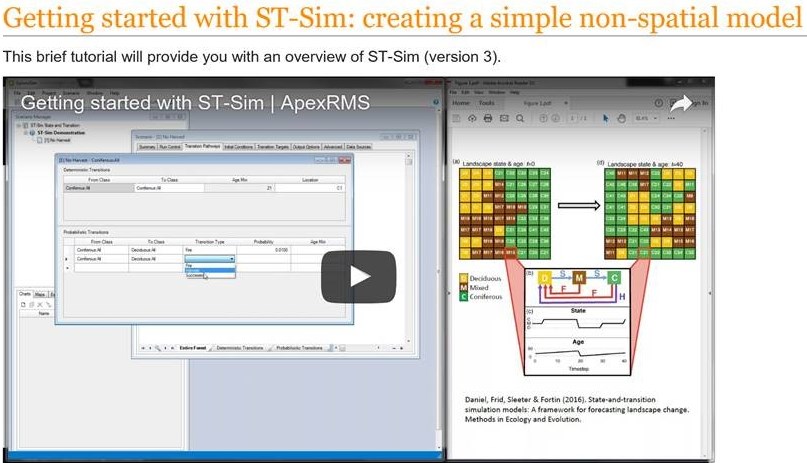Select the Figure 1.pdf document tab
Viewport: 807px width, 463px height.
coord(537,103)
